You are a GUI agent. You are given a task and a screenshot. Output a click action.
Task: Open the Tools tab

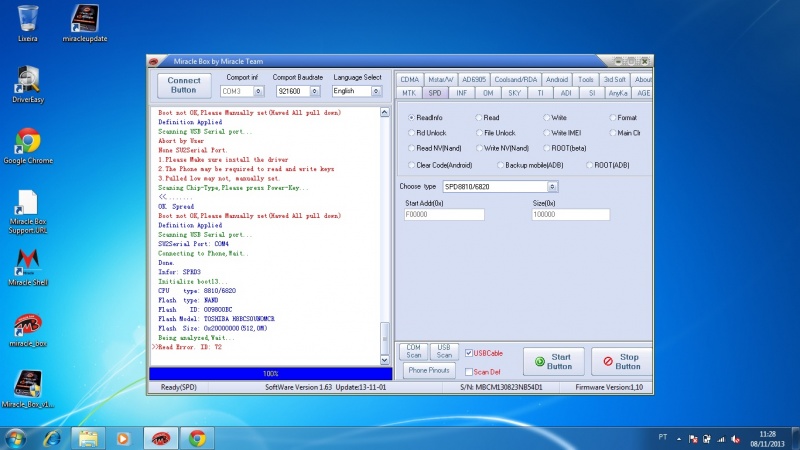[x=586, y=80]
